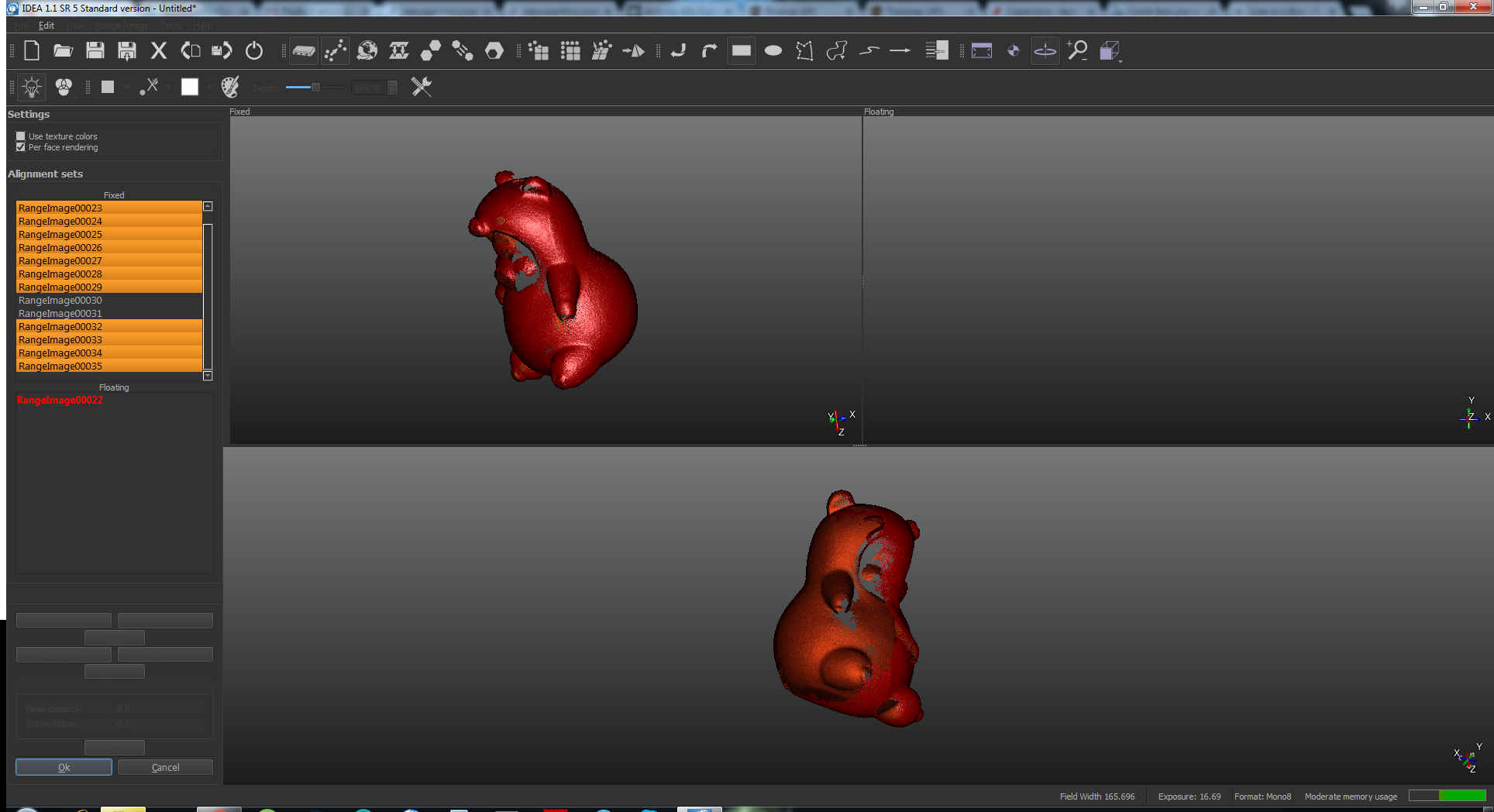
Task: Click the Field Width 165.696 status entry
Action: [1097, 797]
